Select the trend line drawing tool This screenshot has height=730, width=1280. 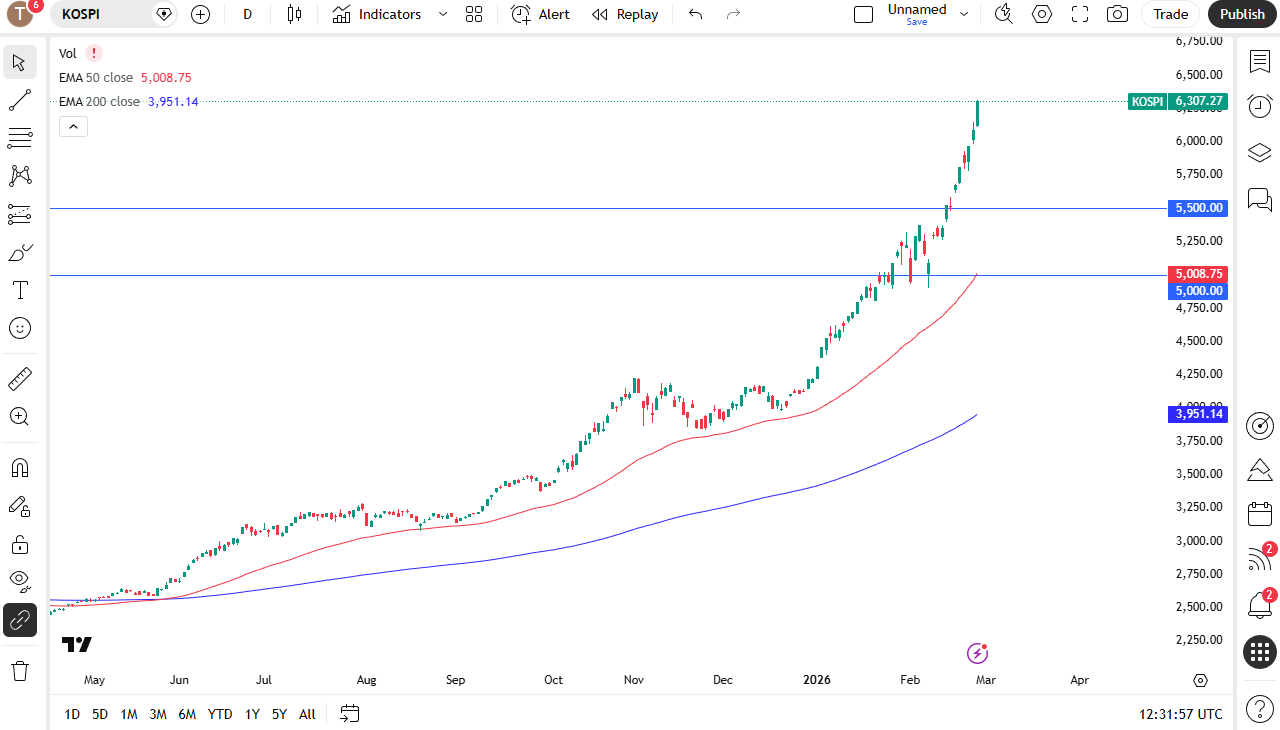tap(20, 100)
